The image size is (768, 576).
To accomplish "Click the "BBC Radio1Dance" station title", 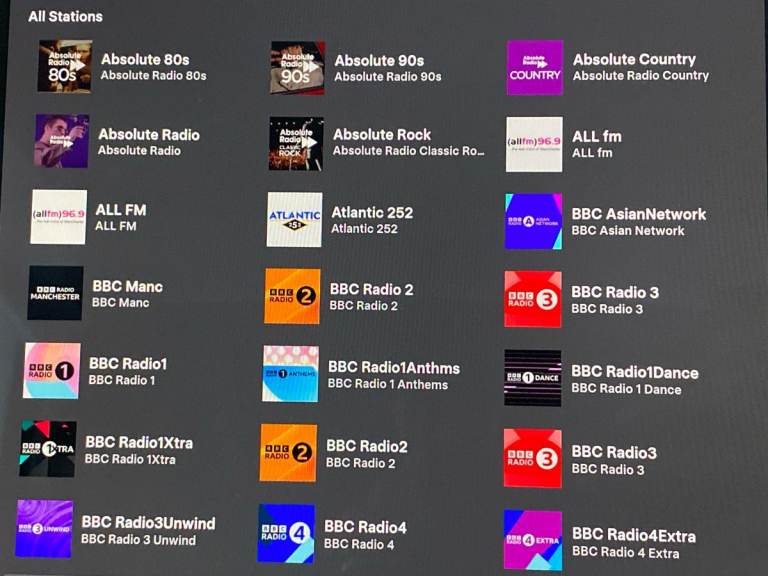I will tap(635, 373).
